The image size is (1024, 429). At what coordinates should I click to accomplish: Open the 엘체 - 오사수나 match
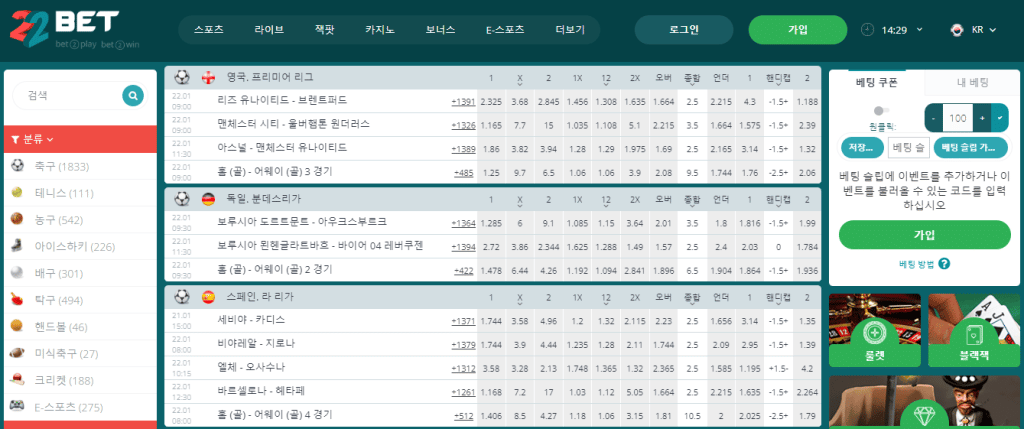251,367
